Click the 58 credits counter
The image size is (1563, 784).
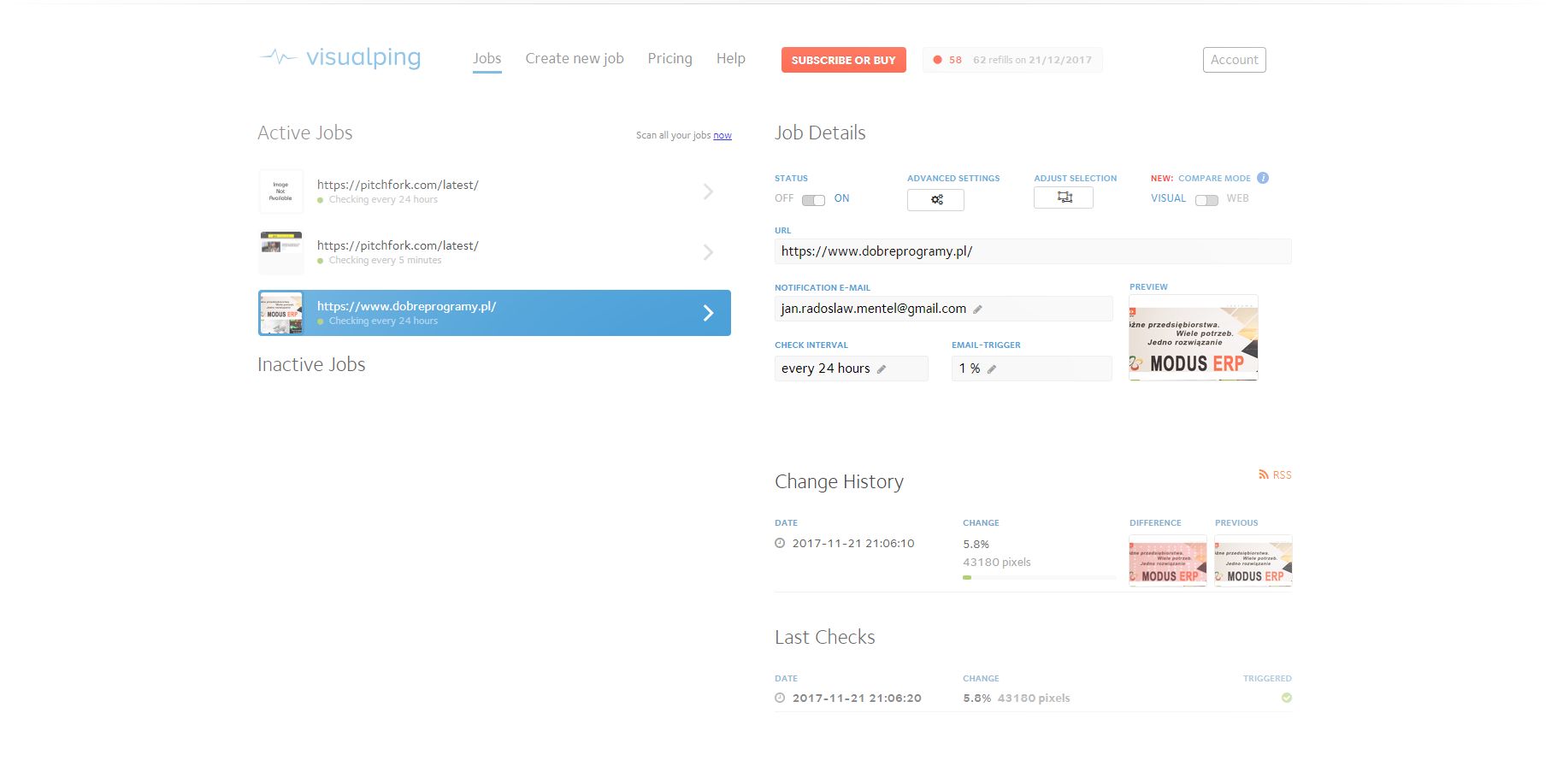coord(955,60)
